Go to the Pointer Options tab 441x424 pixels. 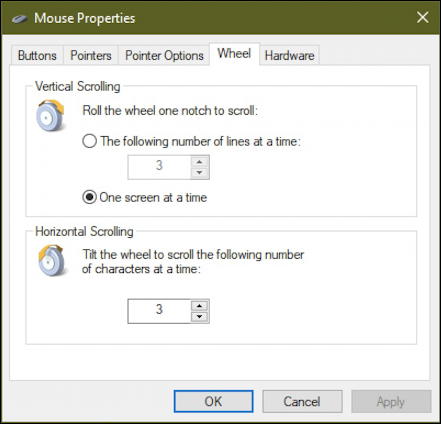164,55
